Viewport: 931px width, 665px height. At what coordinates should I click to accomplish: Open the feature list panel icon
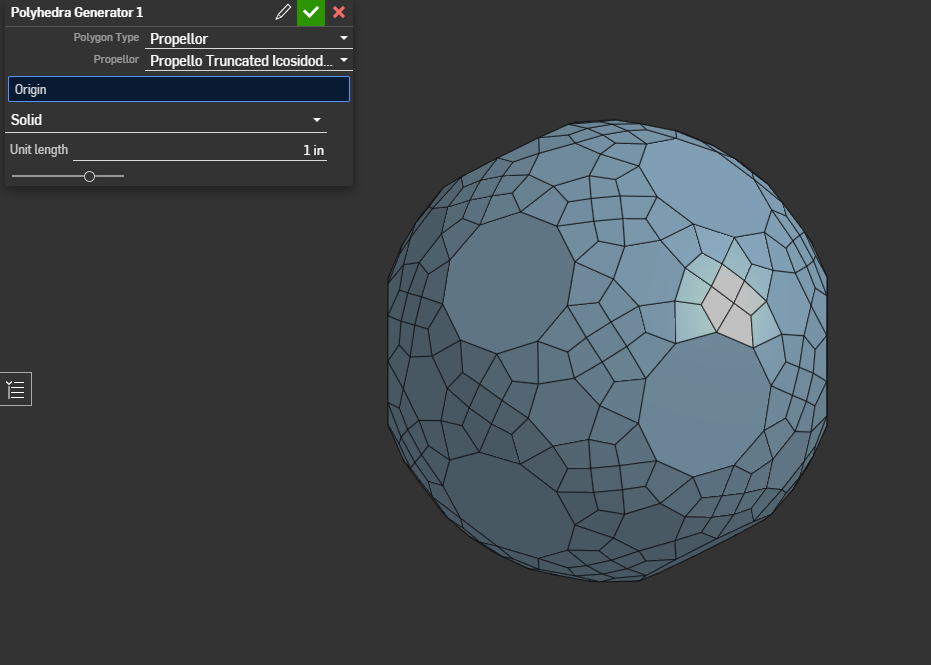pyautogui.click(x=15, y=390)
